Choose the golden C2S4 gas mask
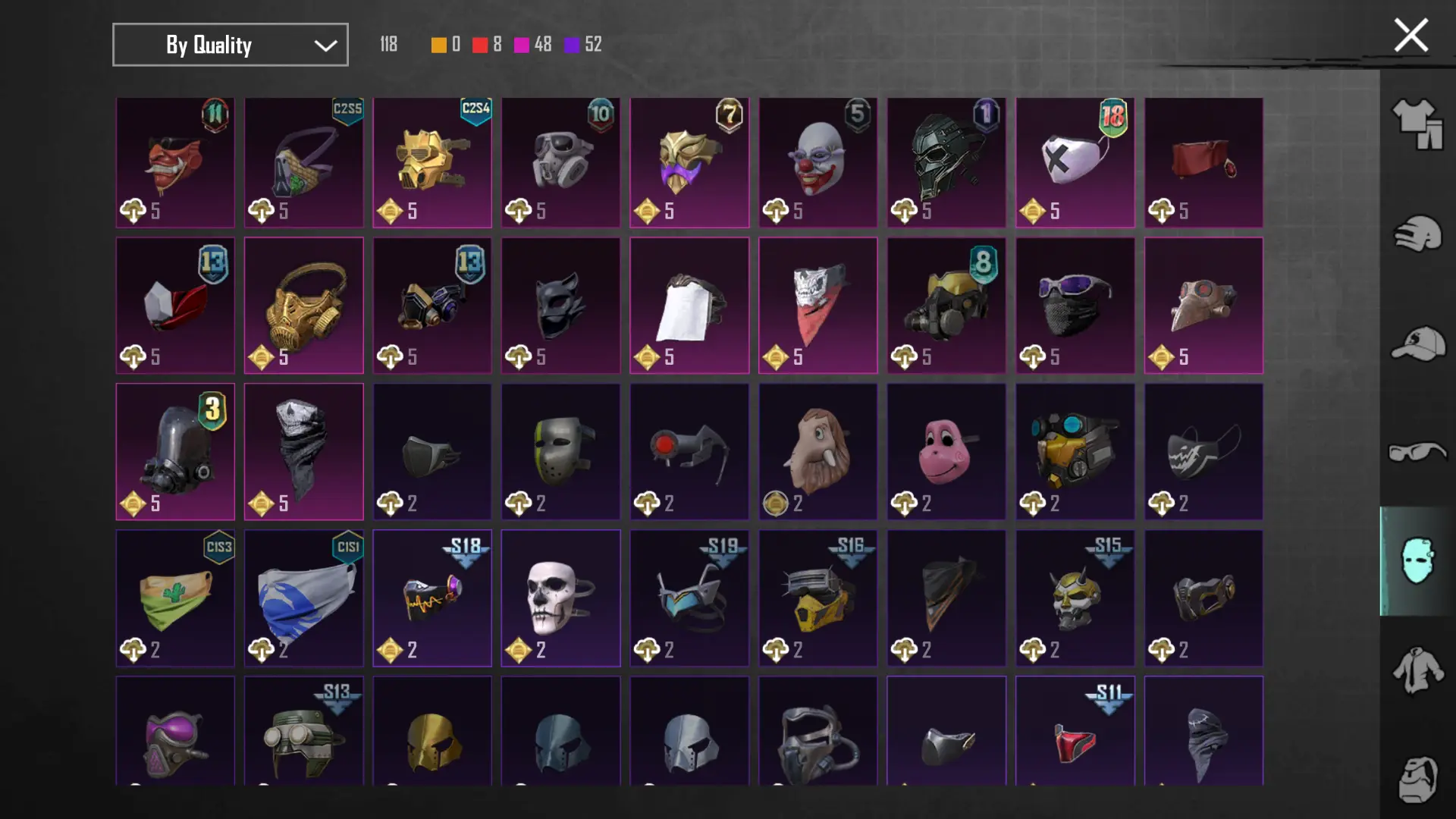1456x819 pixels. 432,162
